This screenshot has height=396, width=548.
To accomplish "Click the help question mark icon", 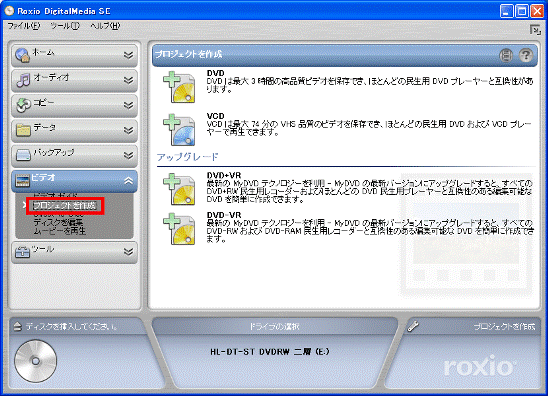I will click(525, 55).
